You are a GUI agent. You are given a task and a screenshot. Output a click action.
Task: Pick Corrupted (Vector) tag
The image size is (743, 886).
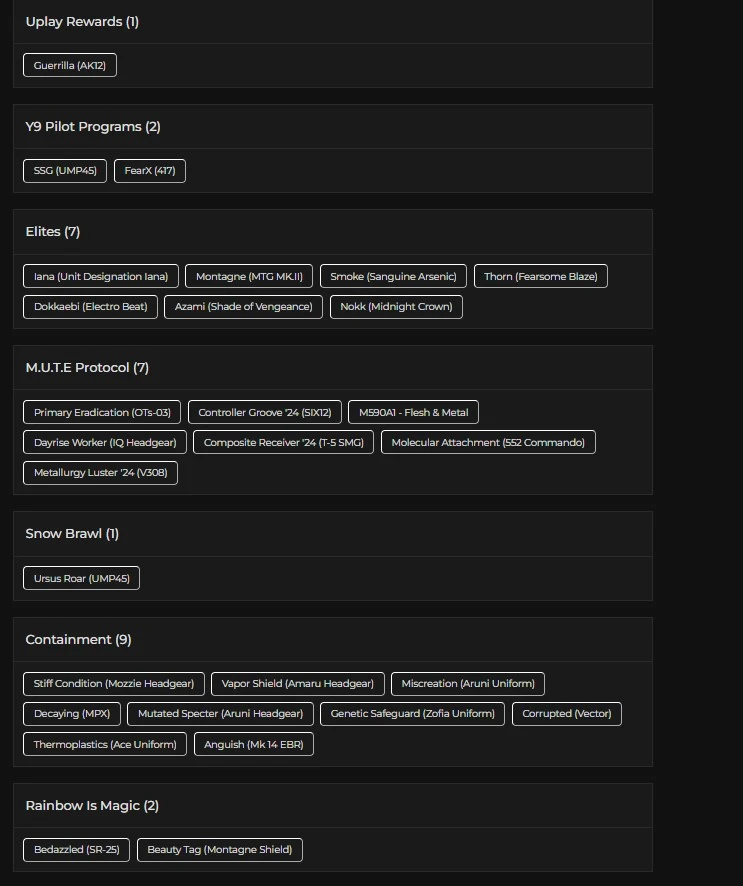point(567,714)
